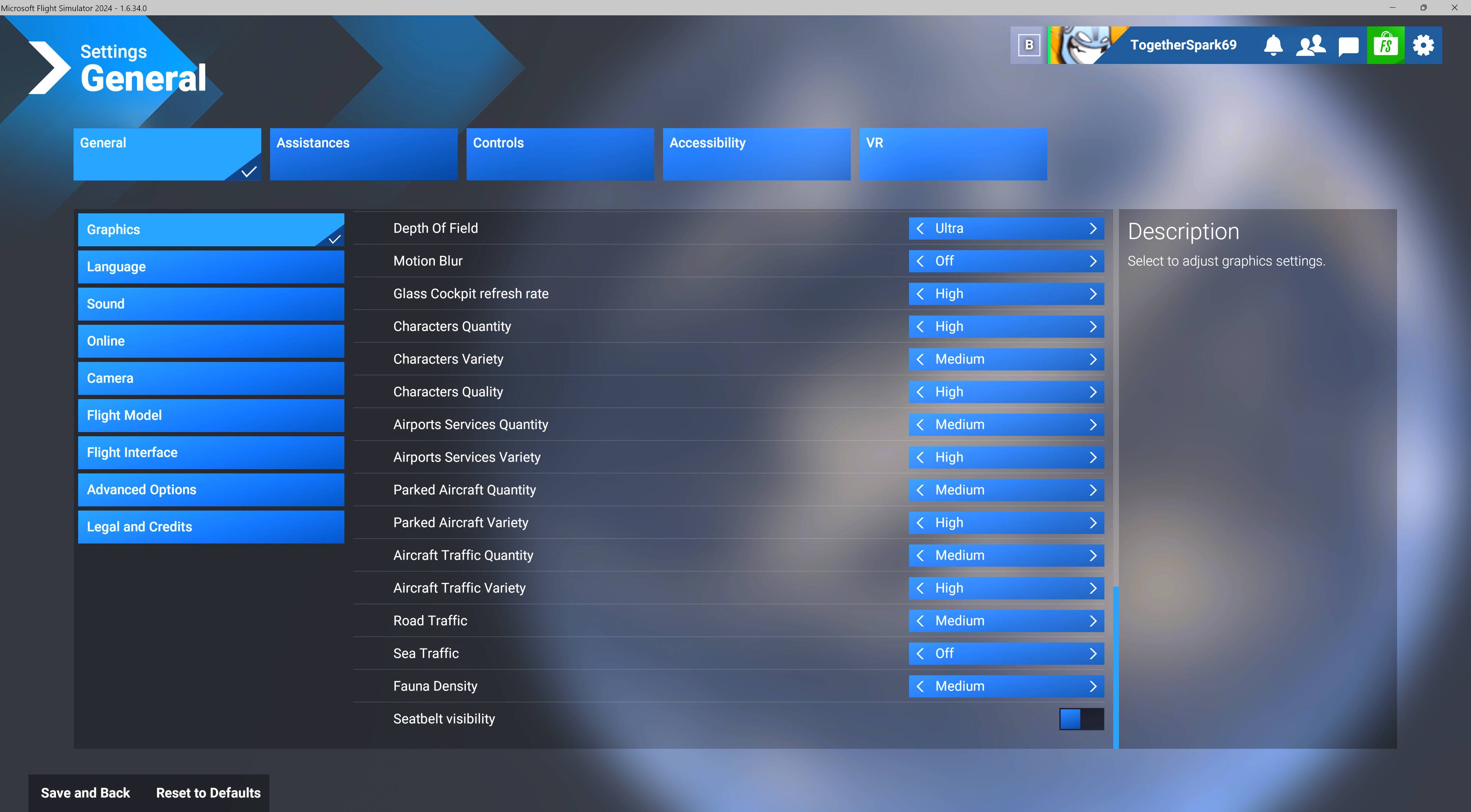Toggle the Seatbelt visibility switch
Viewport: 1471px width, 812px height.
(x=1081, y=719)
